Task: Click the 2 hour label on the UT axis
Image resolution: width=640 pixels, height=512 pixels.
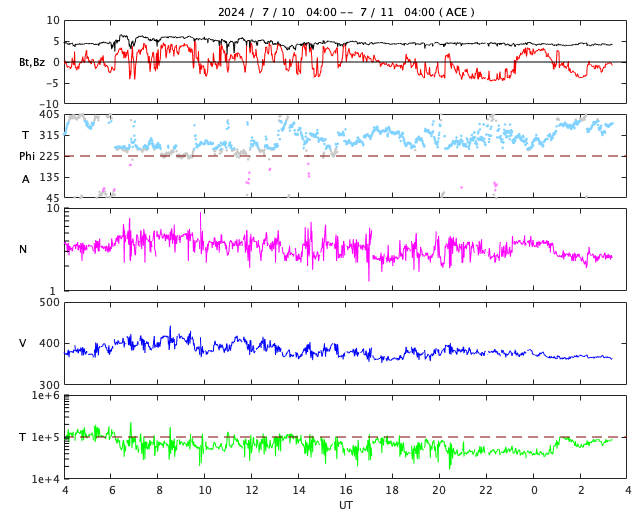Action: click(x=581, y=490)
